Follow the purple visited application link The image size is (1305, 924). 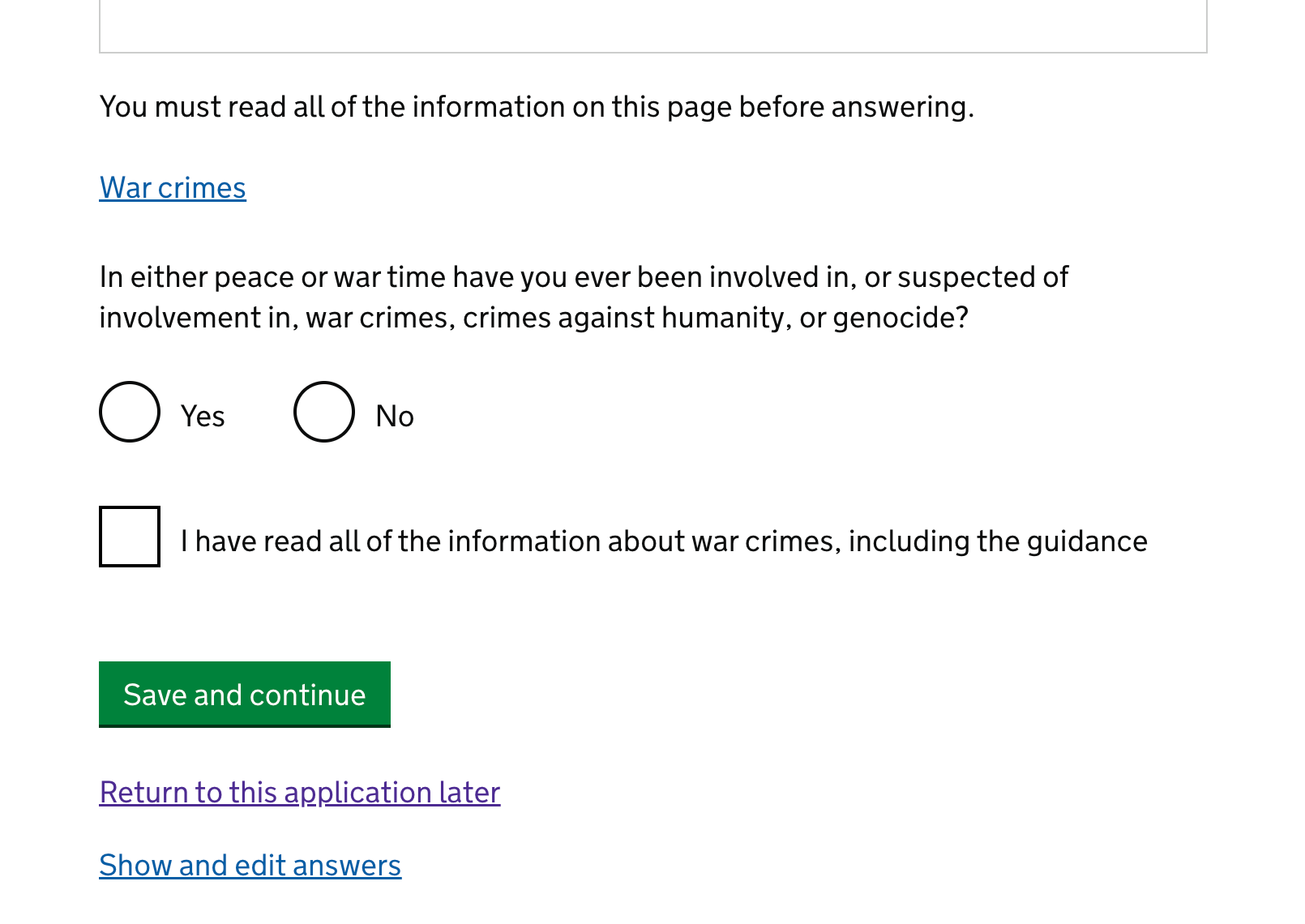pyautogui.click(x=300, y=792)
